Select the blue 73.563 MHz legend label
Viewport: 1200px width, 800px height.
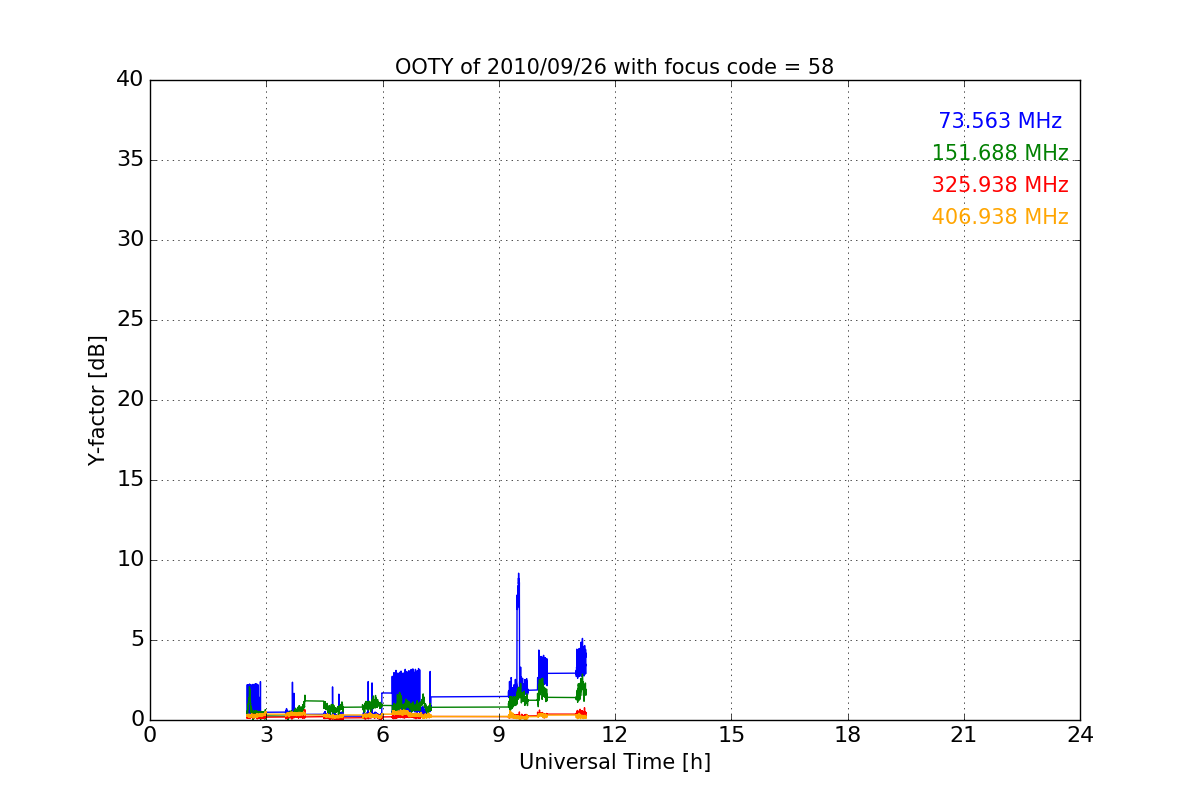click(1000, 121)
